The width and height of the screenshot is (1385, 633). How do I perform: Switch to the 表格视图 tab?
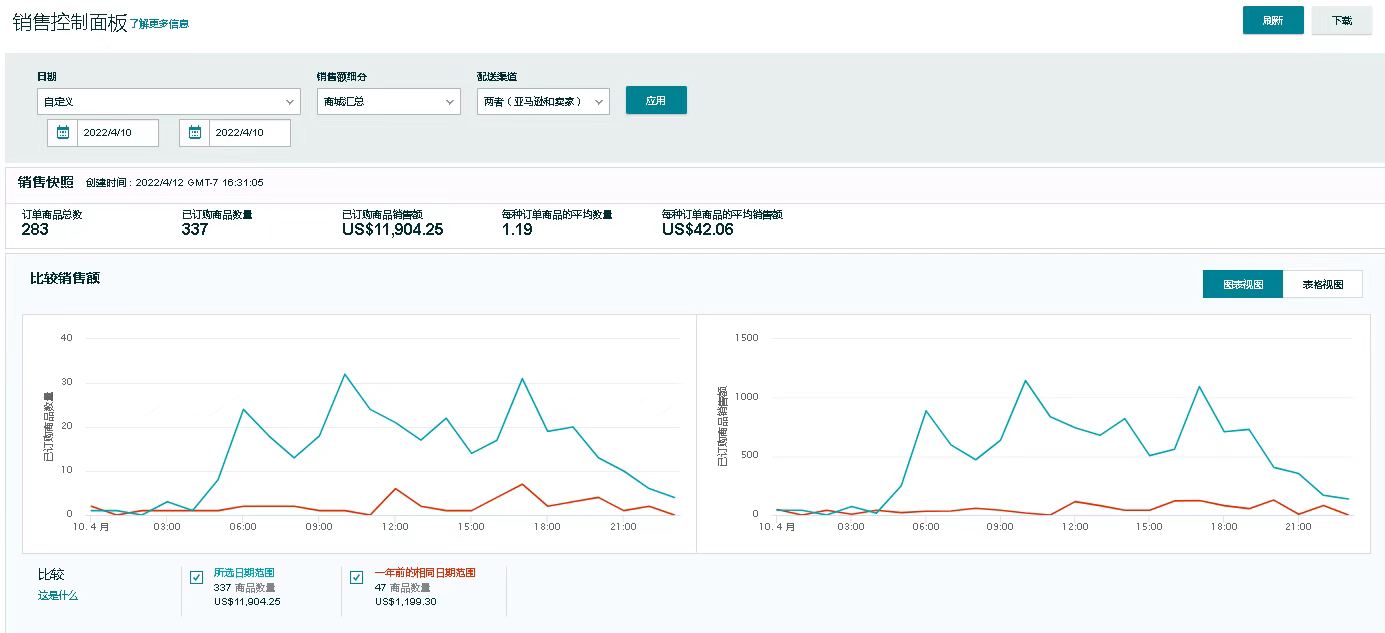click(x=1323, y=284)
